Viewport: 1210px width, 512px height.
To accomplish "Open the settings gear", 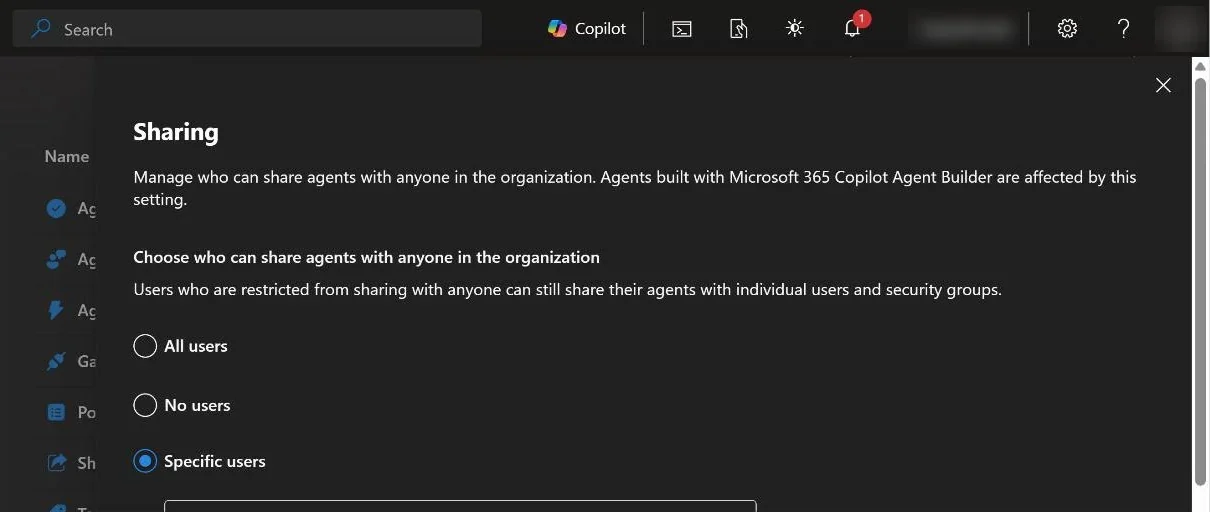I will click(x=1067, y=28).
